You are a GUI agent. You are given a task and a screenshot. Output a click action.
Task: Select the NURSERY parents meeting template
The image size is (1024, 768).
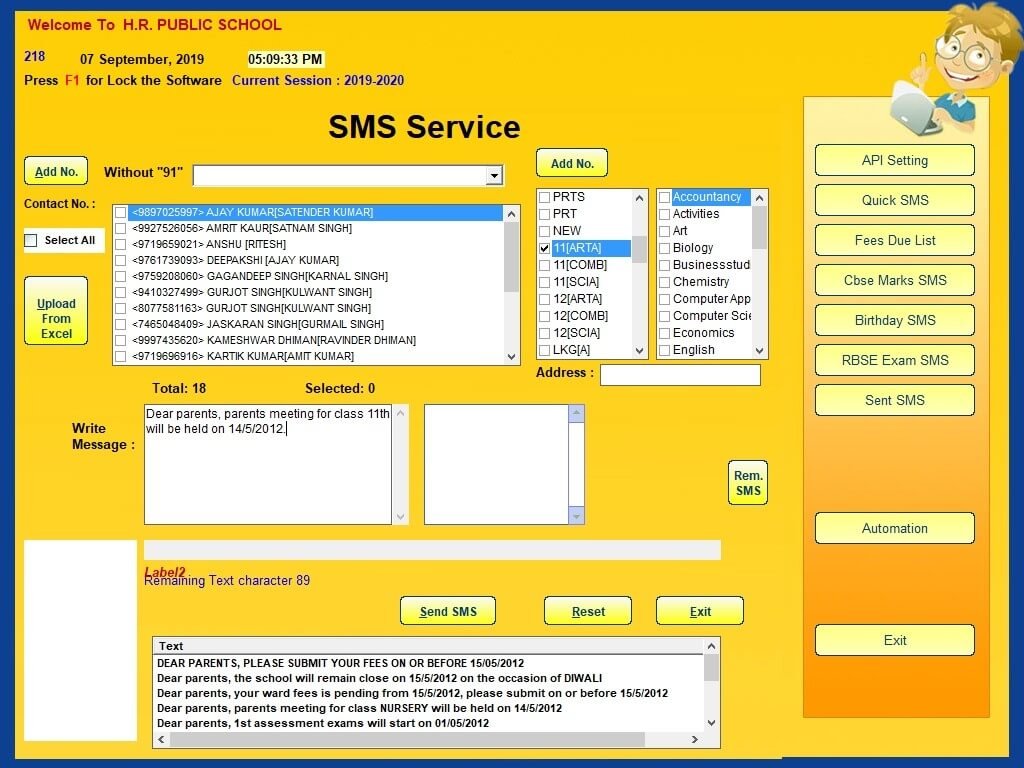[359, 708]
